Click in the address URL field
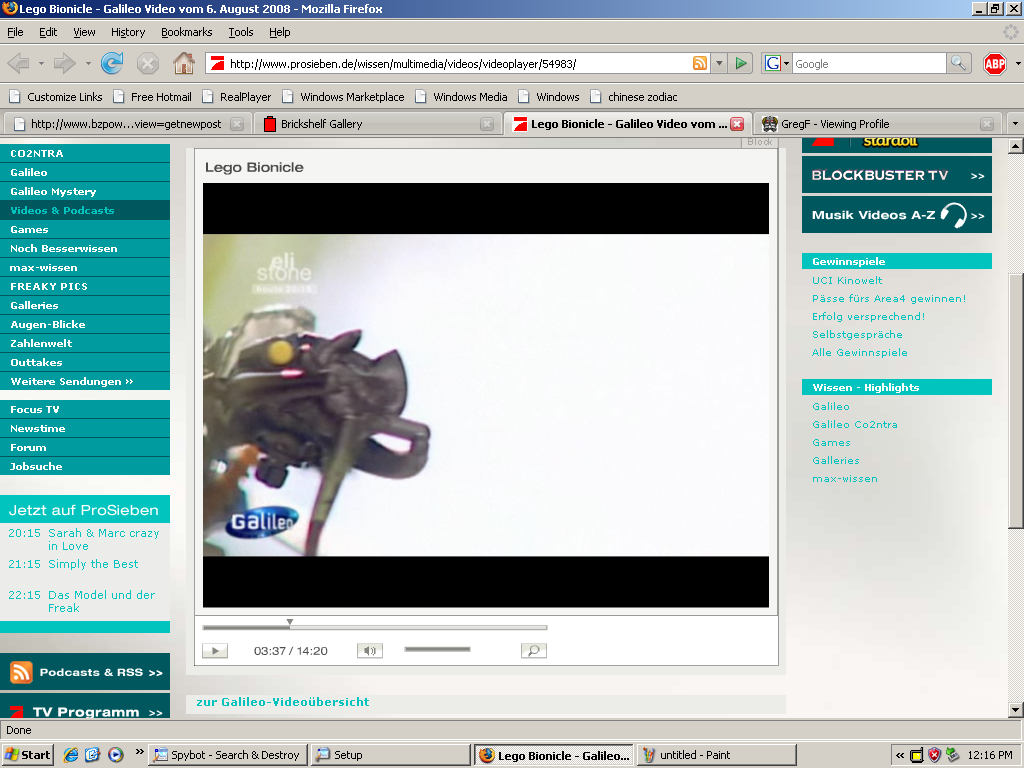Screen dimensions: 1024x768 pyautogui.click(x=457, y=63)
